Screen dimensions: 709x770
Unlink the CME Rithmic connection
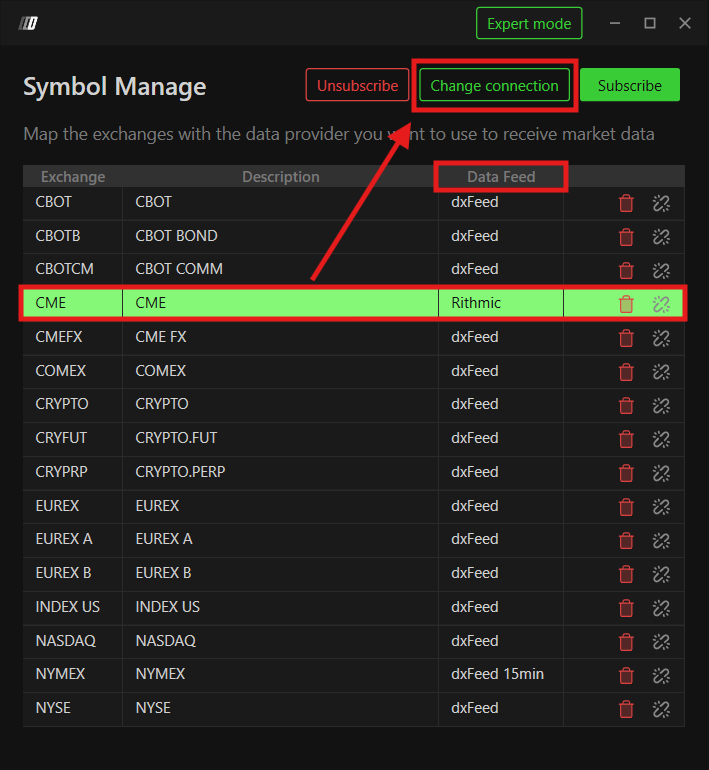[661, 304]
